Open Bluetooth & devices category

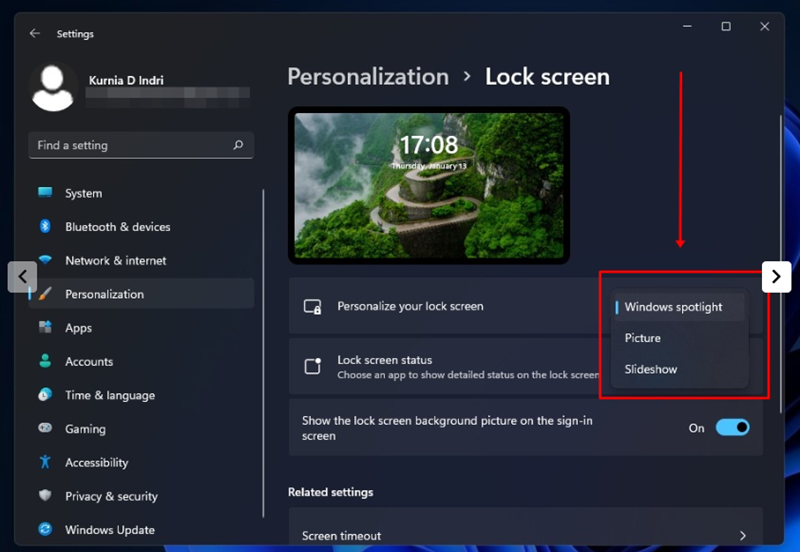click(141, 227)
